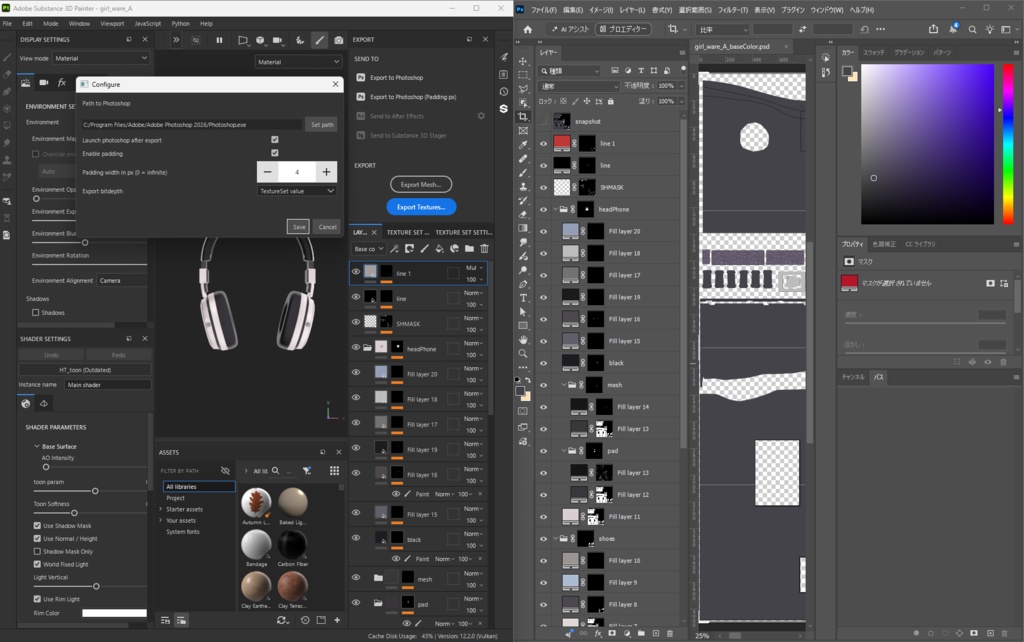Delete layer using Painter trash icon
1024x642 pixels.
click(484, 248)
